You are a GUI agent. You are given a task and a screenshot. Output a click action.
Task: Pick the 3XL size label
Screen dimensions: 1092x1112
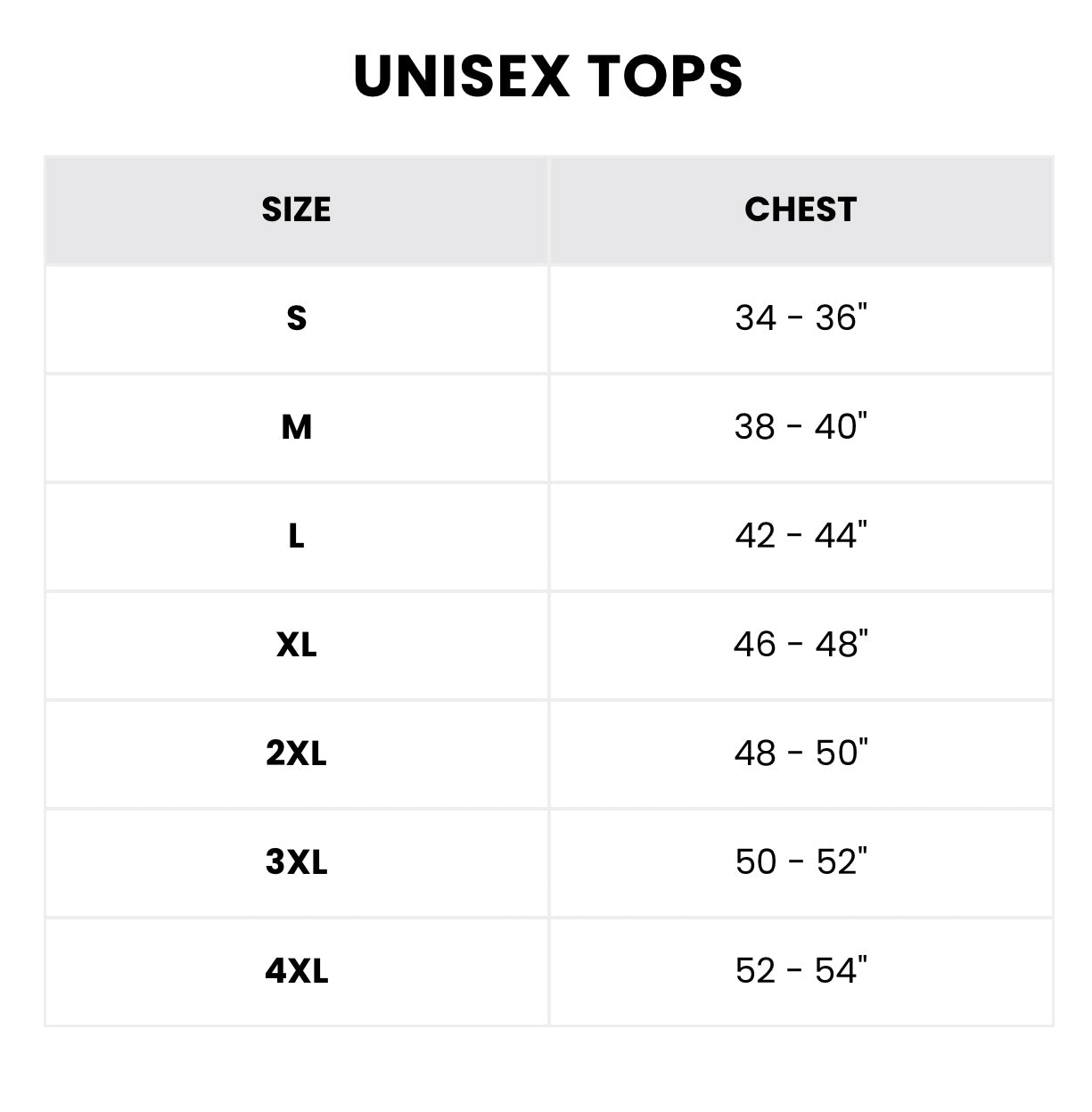coord(297,862)
